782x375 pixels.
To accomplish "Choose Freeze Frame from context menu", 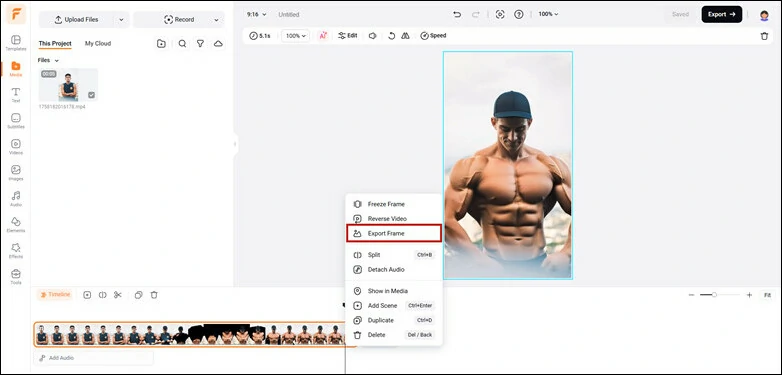I will click(393, 204).
